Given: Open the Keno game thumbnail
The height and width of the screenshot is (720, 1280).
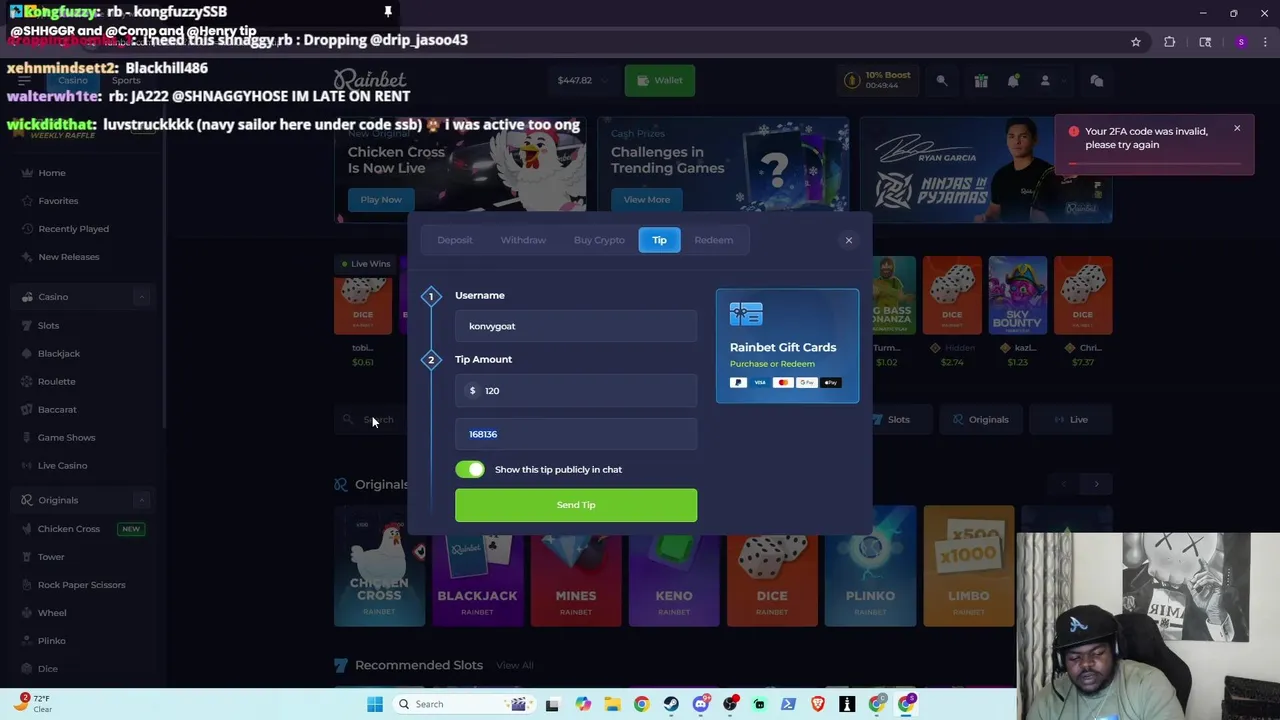Looking at the screenshot, I should (x=674, y=566).
